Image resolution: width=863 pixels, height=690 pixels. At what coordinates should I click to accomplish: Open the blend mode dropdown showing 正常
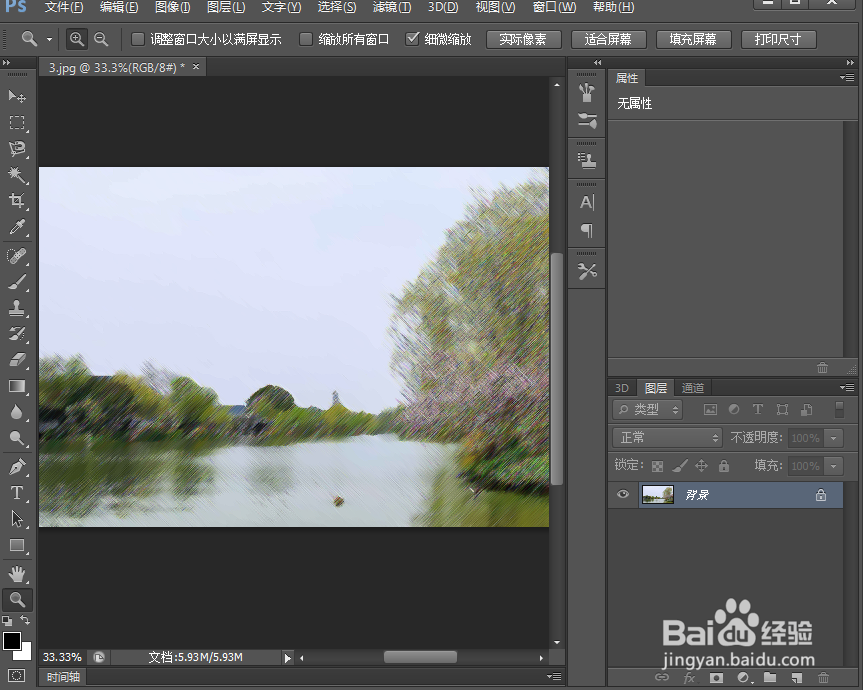coord(666,437)
